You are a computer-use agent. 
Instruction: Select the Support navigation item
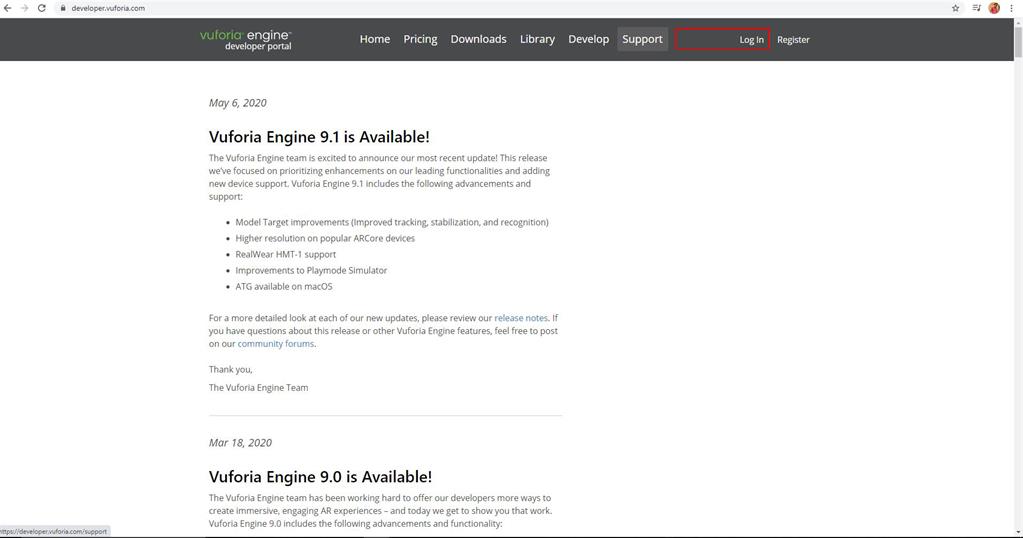(x=642, y=39)
